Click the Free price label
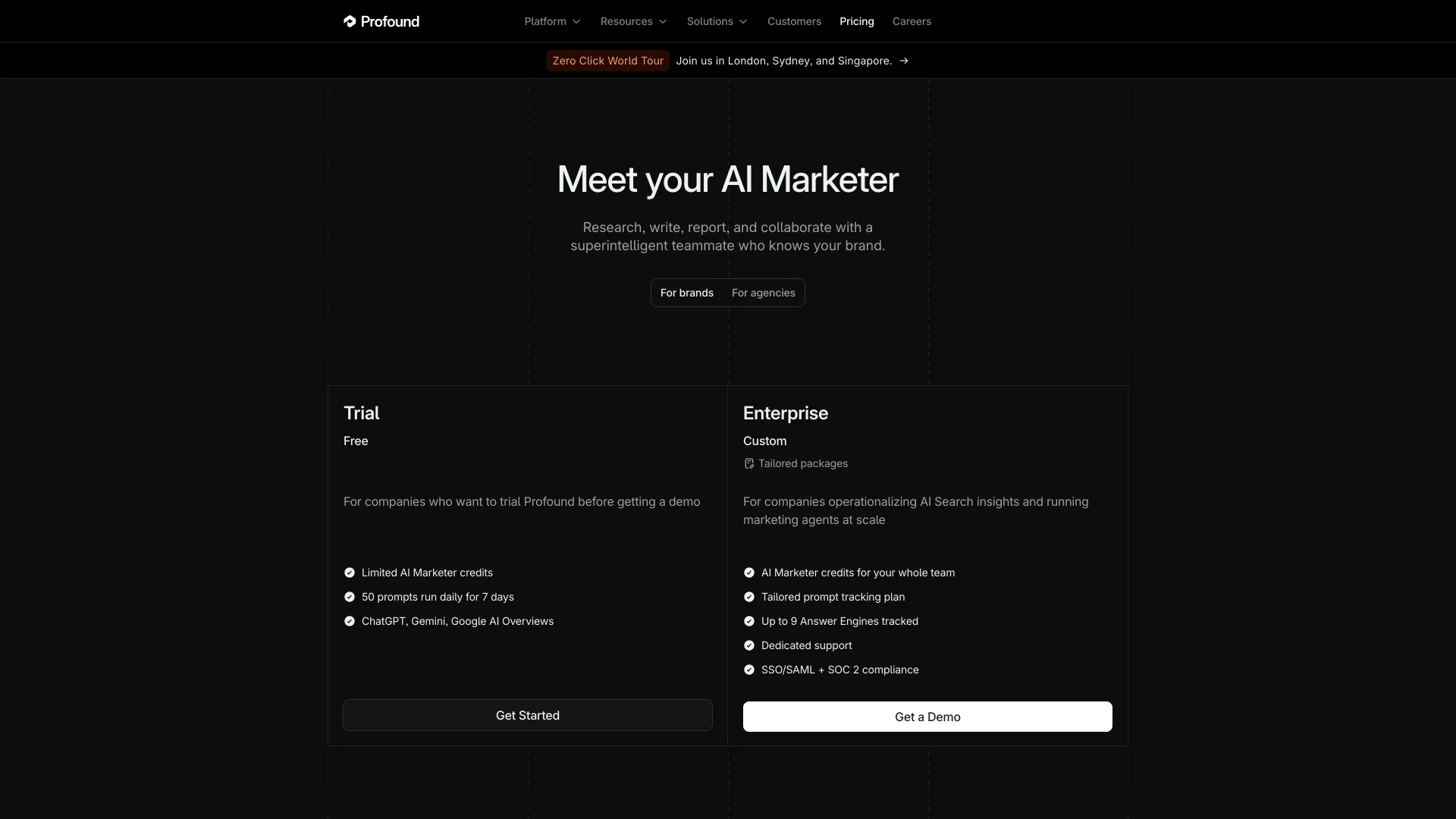1456x819 pixels. tap(356, 441)
